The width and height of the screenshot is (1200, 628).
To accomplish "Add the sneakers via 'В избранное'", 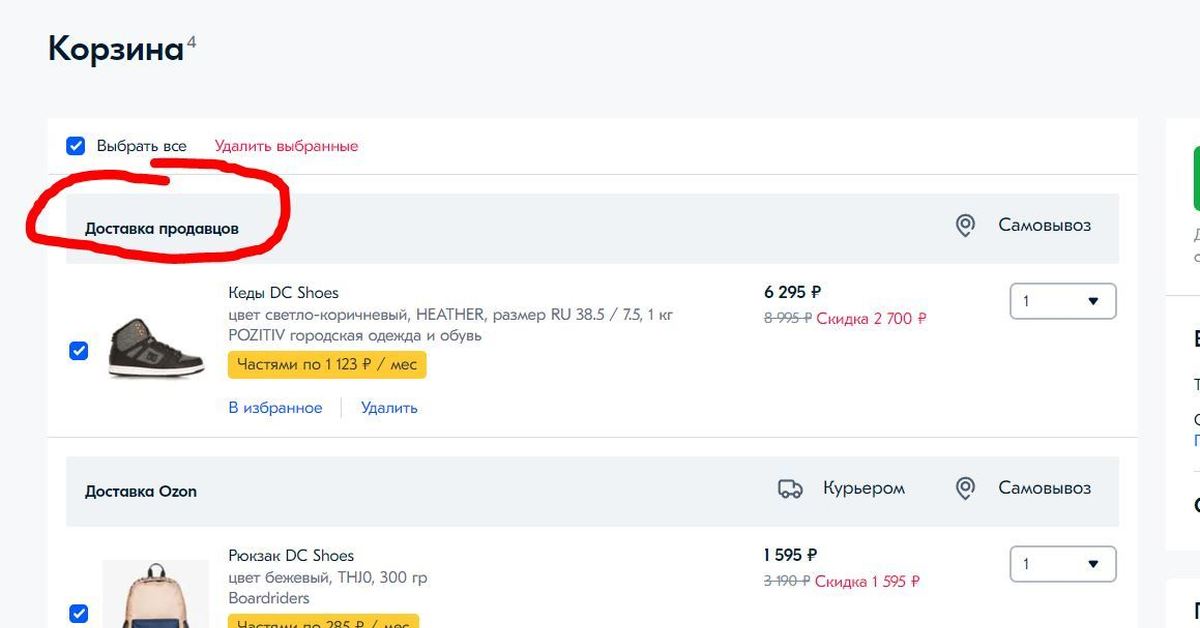I will coord(275,408).
